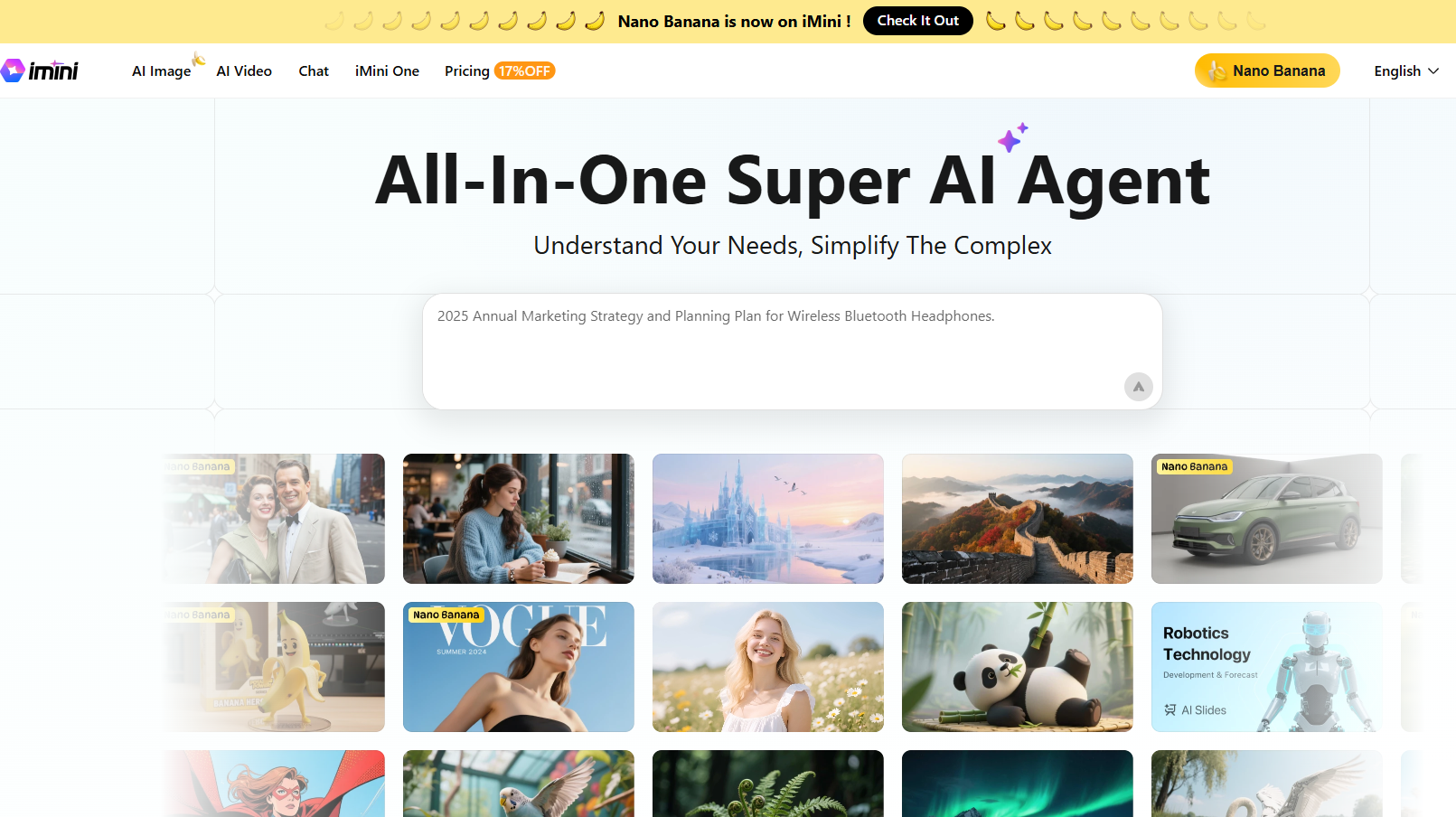Submit prompt with the arrow send button
This screenshot has height=817, width=1456.
tap(1139, 387)
